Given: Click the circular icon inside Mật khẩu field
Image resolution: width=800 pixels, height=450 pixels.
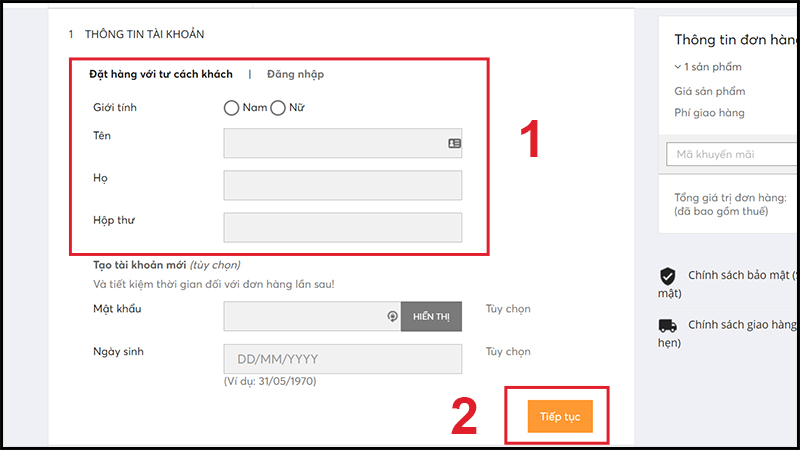Looking at the screenshot, I should (392, 316).
